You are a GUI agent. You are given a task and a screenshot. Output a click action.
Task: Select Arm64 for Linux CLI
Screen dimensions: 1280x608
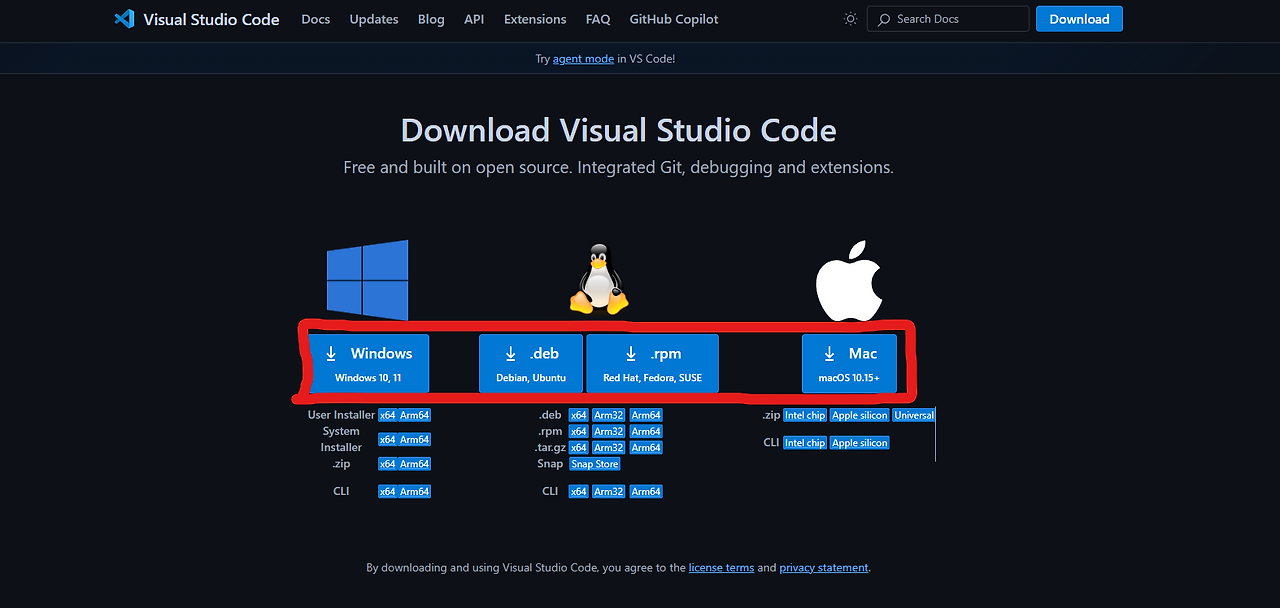[x=646, y=492]
